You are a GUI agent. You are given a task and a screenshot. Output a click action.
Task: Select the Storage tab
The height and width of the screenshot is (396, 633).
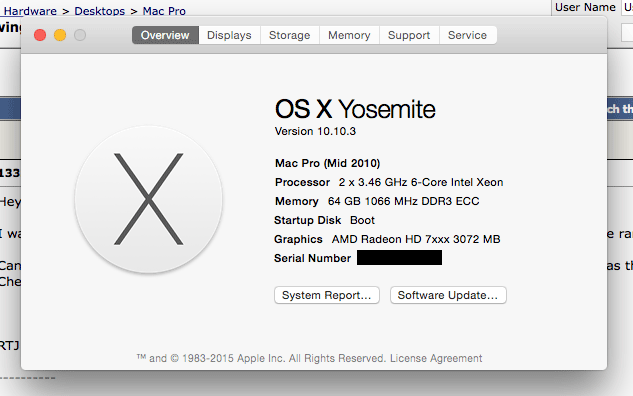pyautogui.click(x=289, y=35)
